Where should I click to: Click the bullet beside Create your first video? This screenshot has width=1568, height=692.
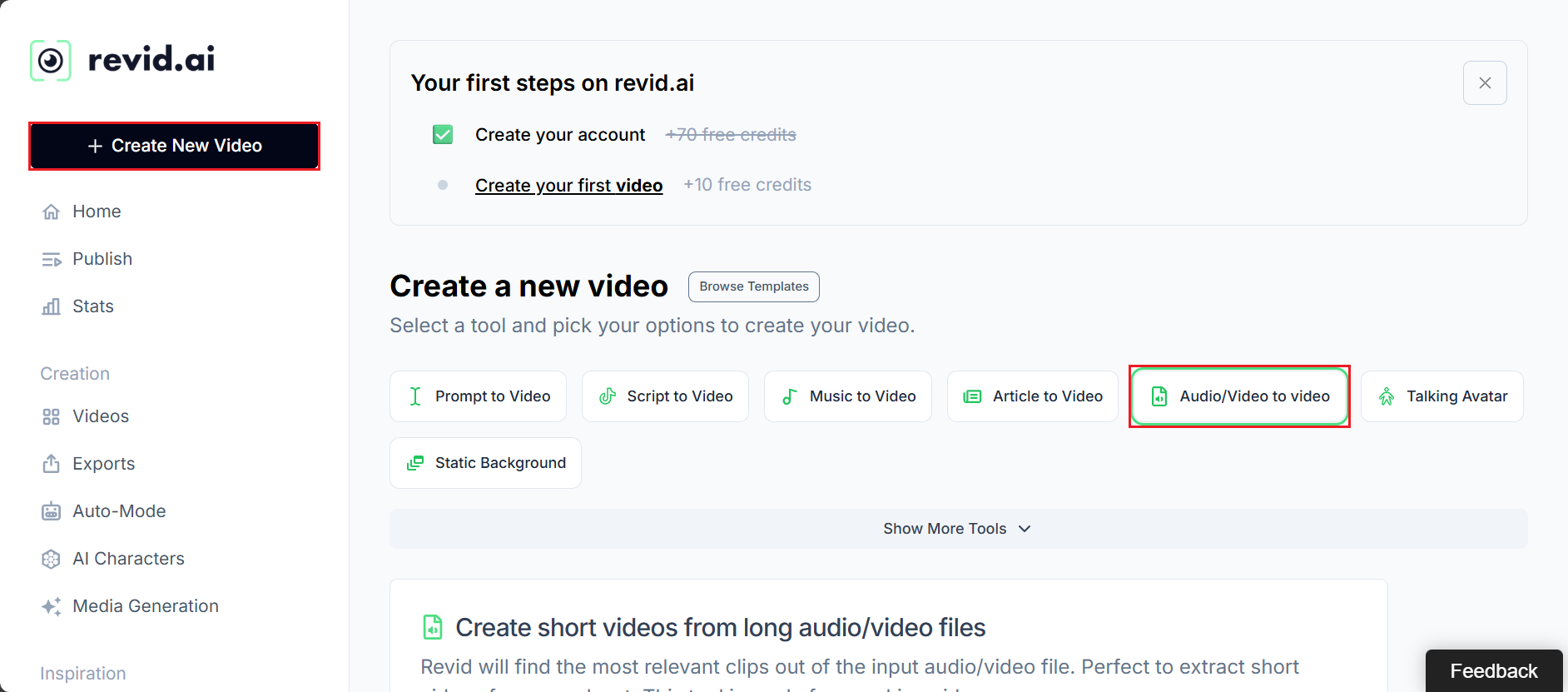(443, 185)
